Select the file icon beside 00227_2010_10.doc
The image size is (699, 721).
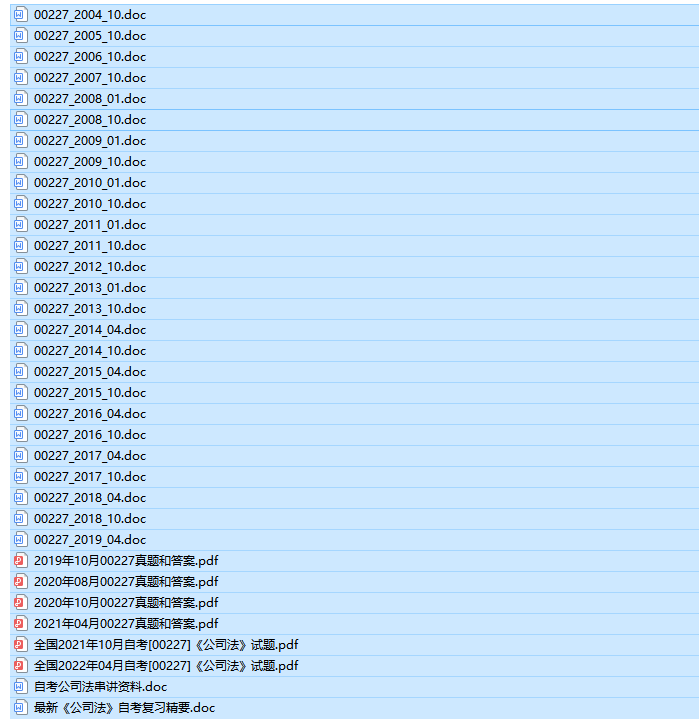20,204
